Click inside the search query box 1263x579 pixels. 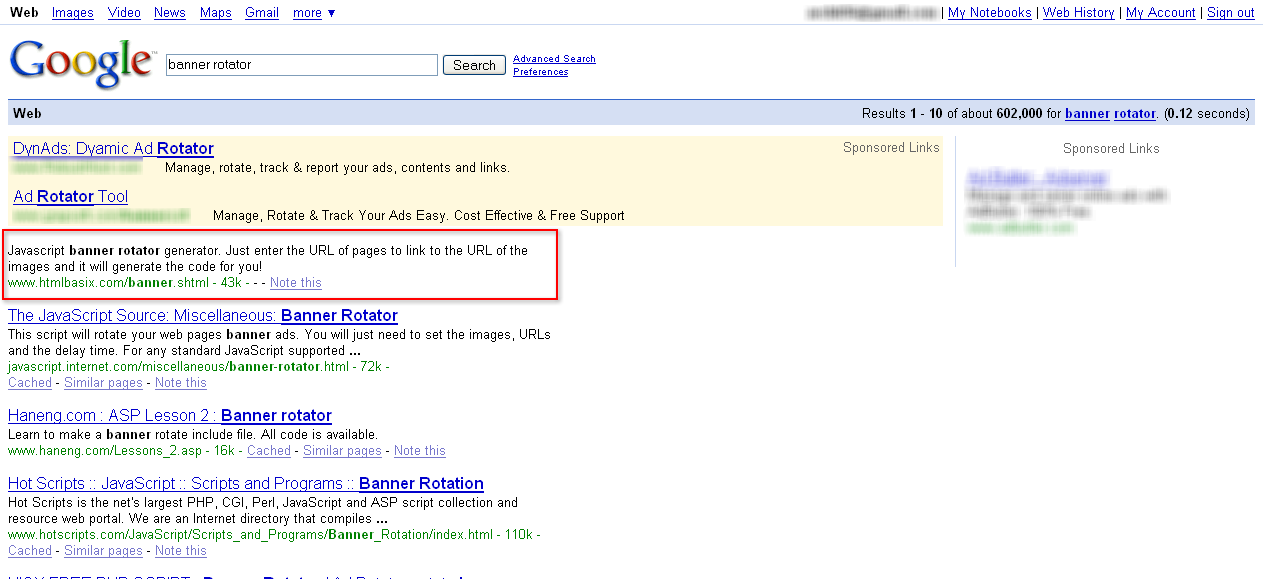(300, 64)
